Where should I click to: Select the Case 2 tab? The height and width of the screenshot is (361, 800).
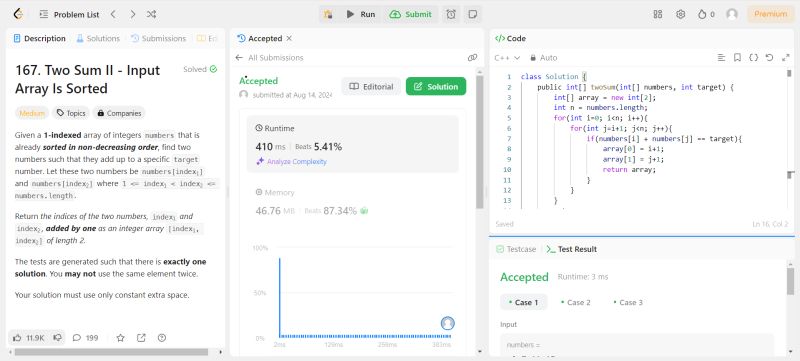coord(576,302)
